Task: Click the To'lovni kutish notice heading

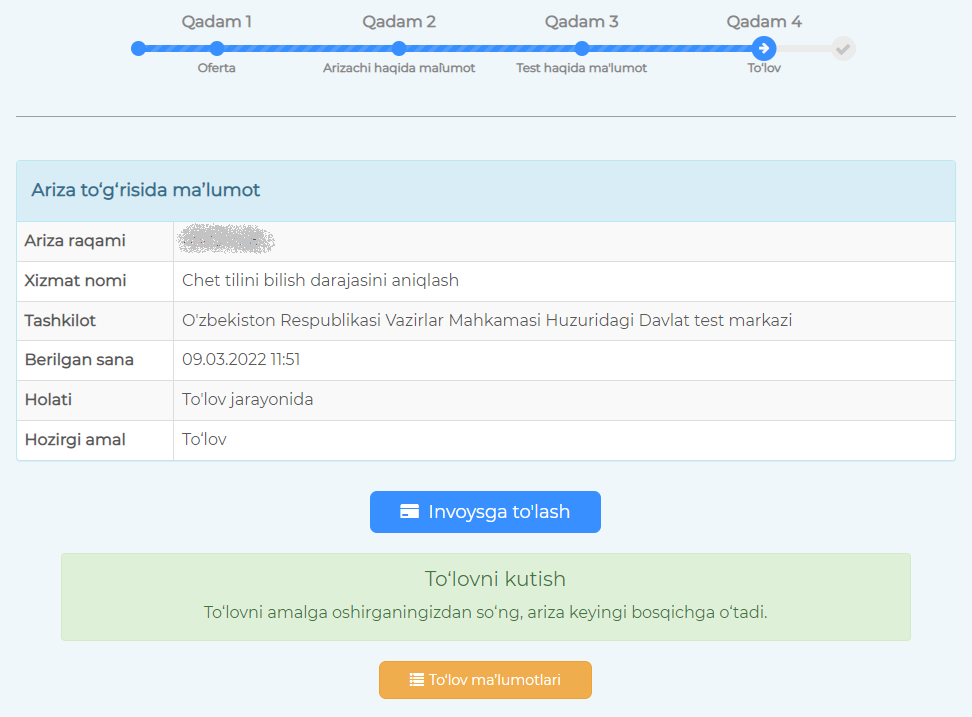Action: [x=495, y=579]
